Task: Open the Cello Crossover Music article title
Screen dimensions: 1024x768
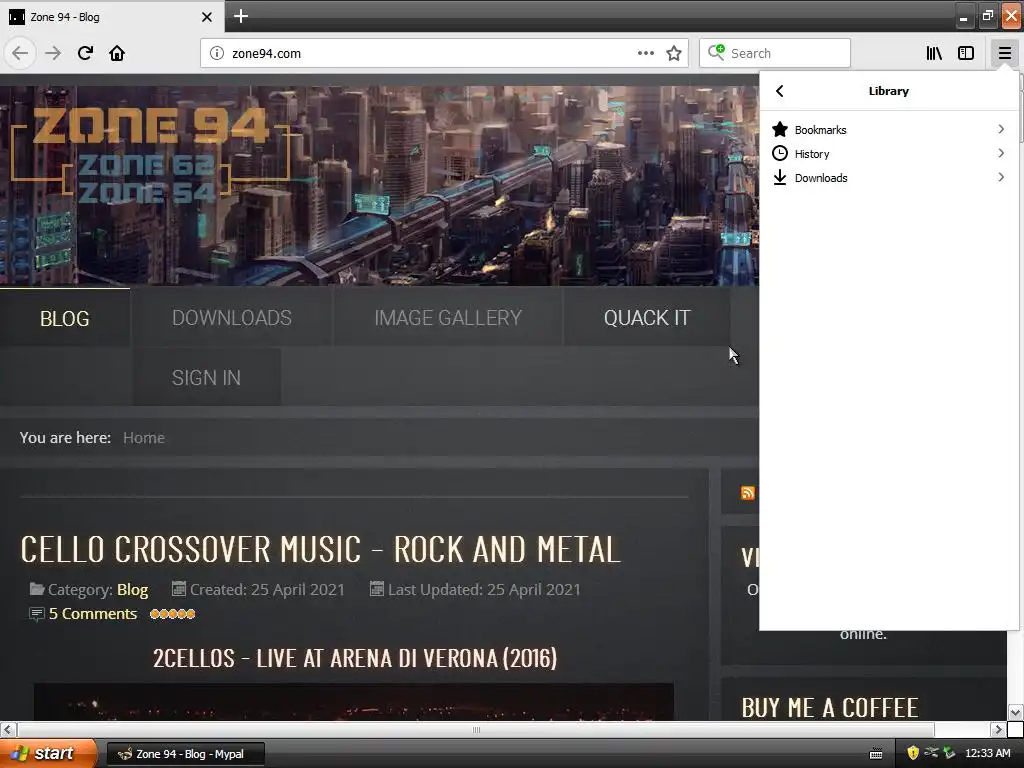Action: [x=320, y=549]
